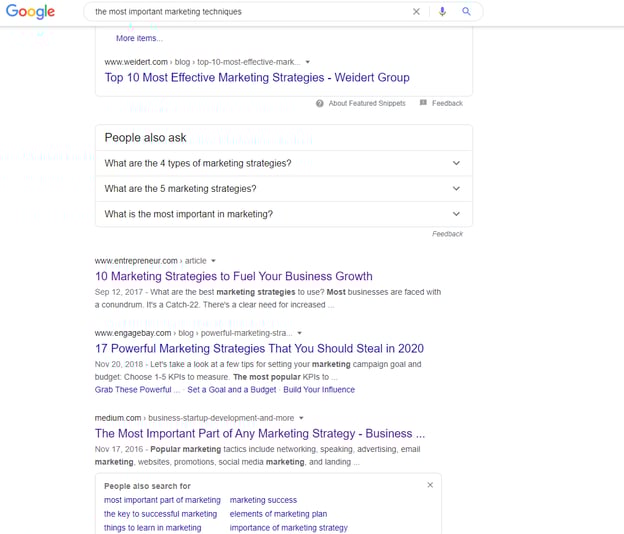Start voice search with microphone icon
The image size is (624, 534).
click(442, 12)
